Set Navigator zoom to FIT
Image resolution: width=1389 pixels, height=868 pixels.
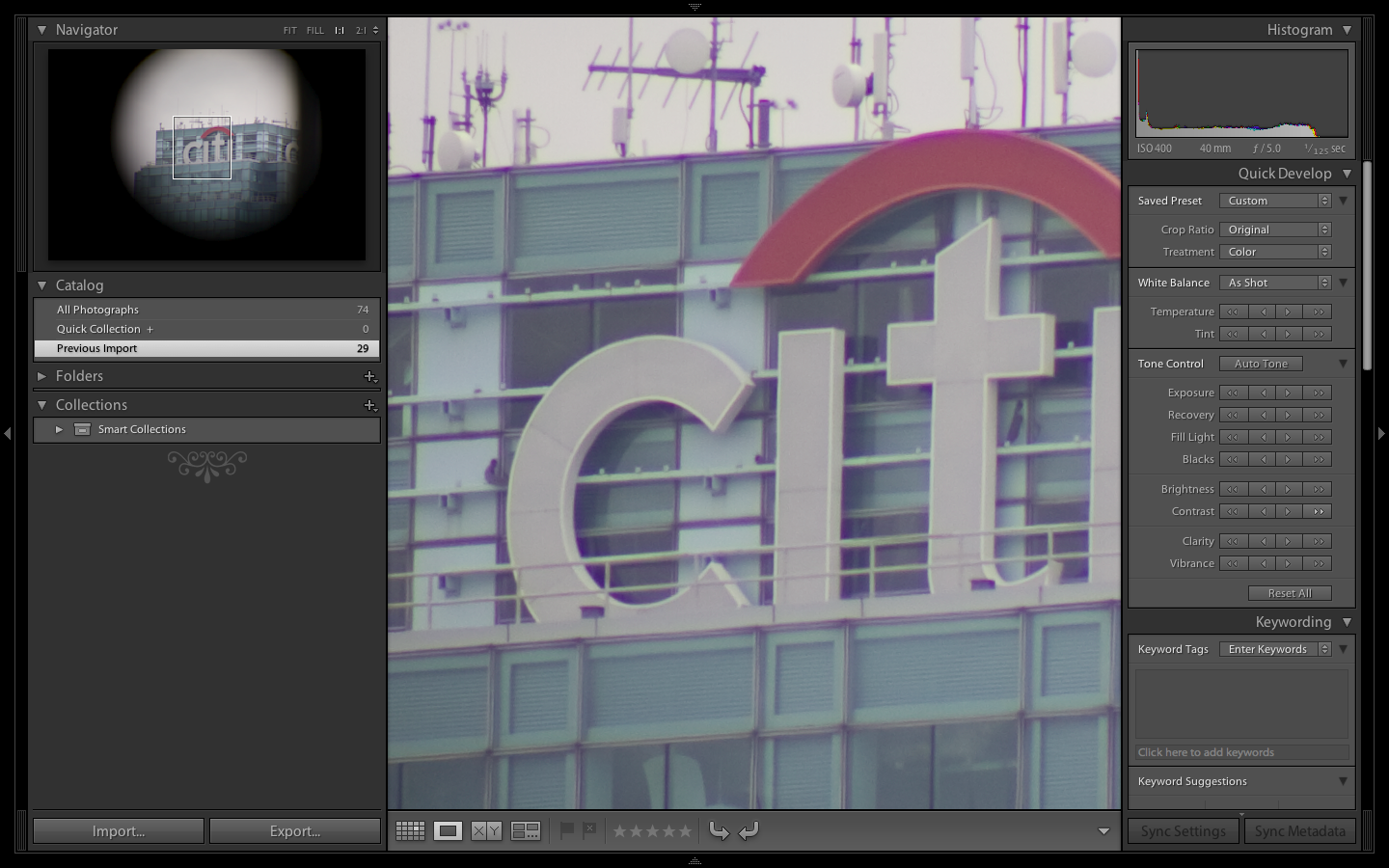click(289, 31)
